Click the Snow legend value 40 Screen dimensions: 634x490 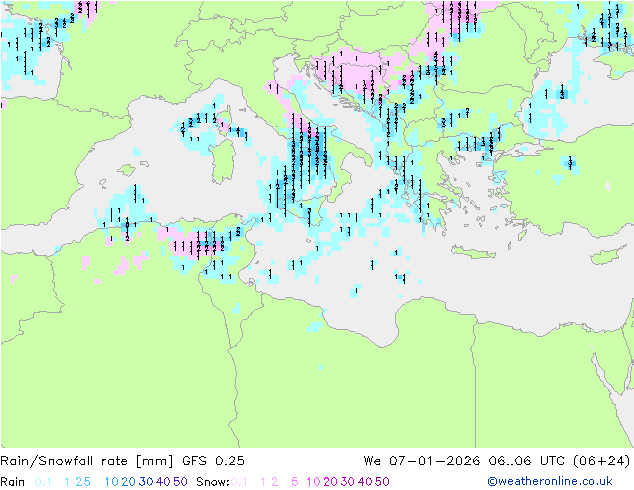pos(365,482)
